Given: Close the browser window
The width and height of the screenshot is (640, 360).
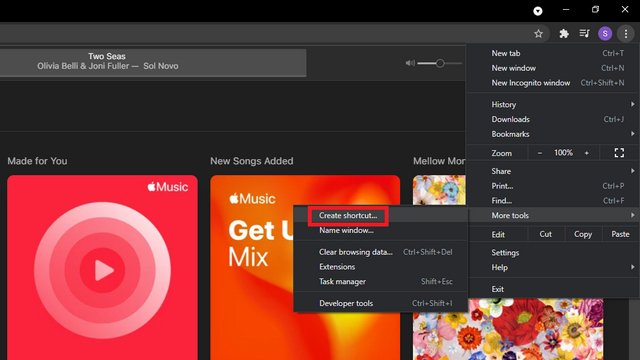Looking at the screenshot, I should [x=625, y=9].
